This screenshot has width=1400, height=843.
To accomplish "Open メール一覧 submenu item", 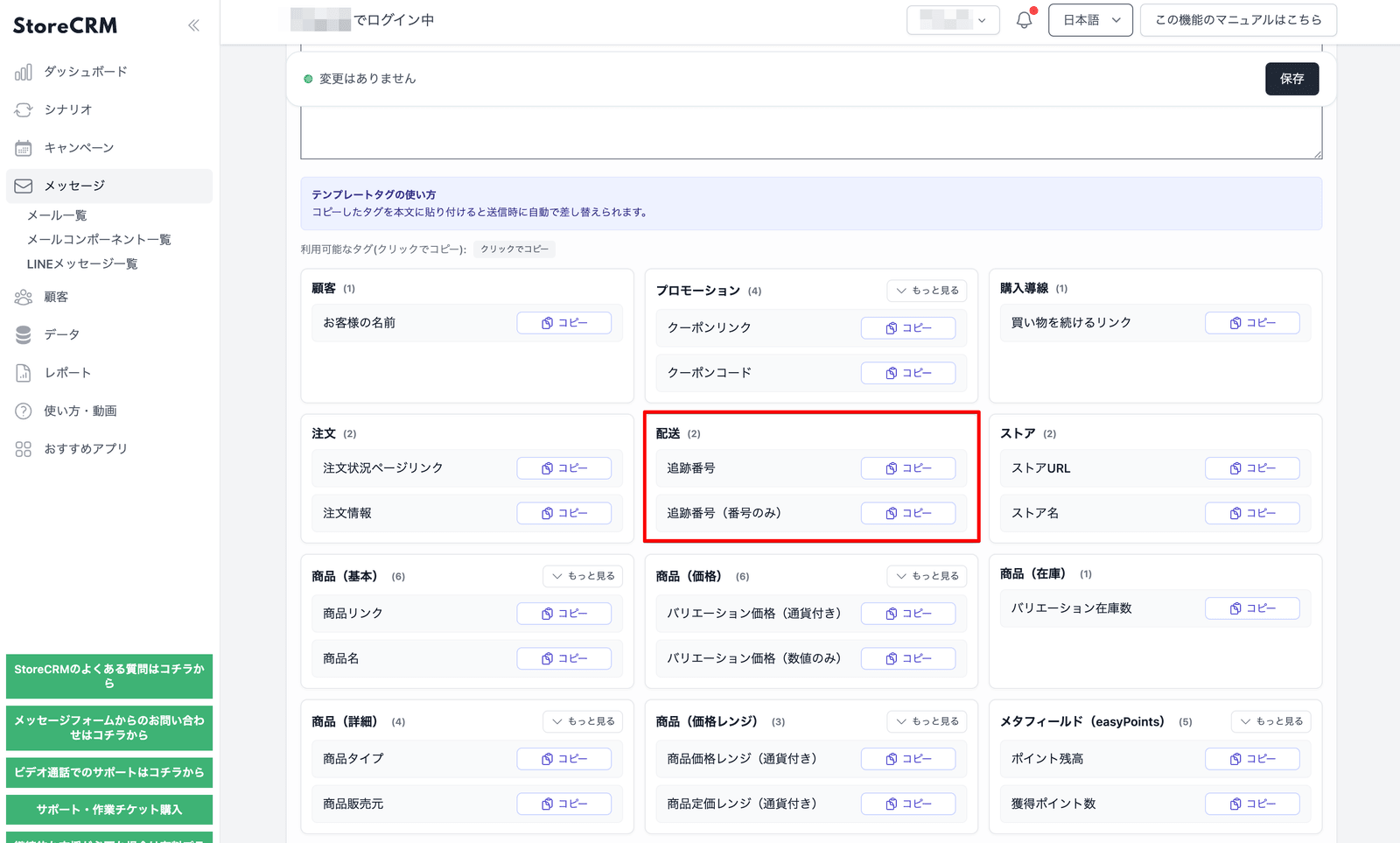I will 57,215.
